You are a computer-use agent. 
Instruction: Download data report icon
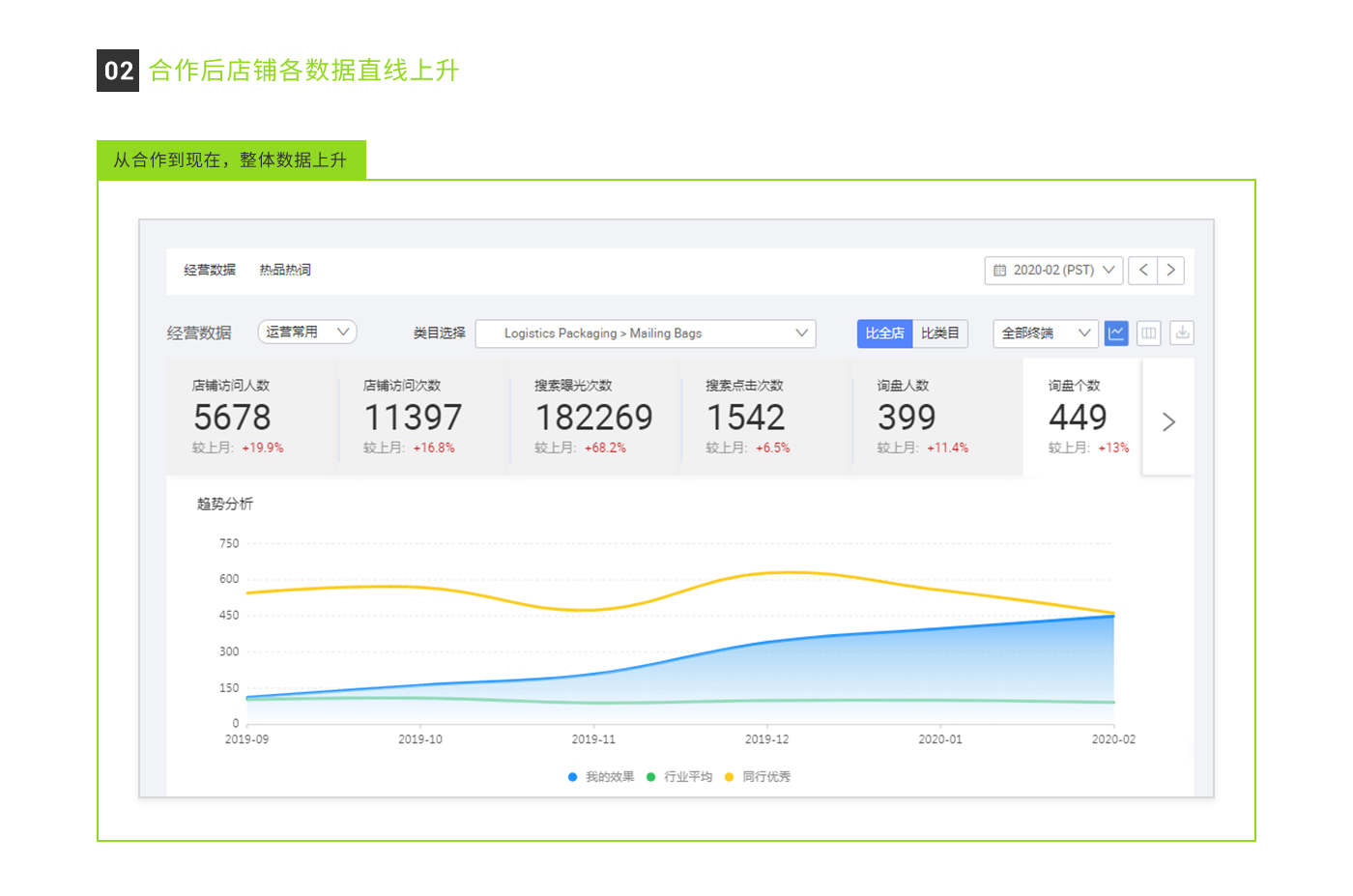click(x=1182, y=333)
